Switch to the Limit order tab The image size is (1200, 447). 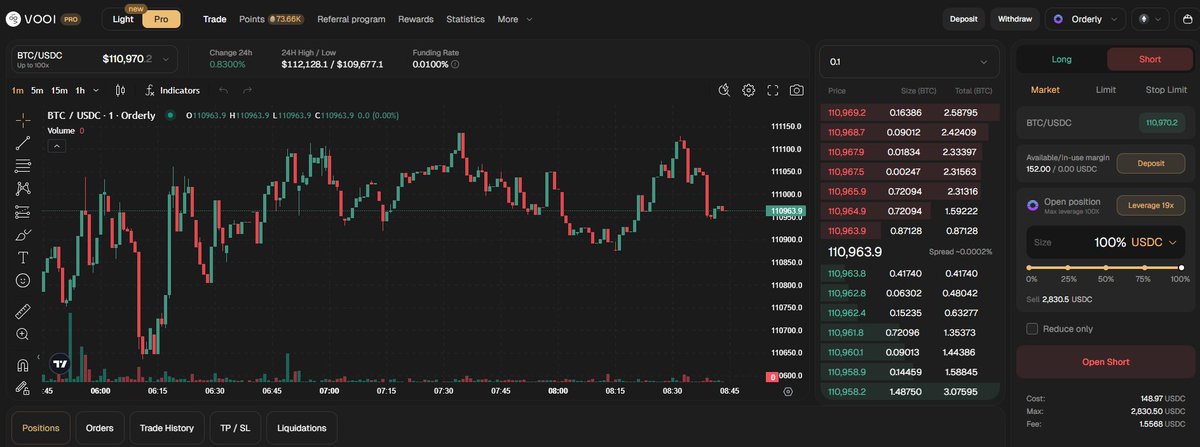(x=1105, y=90)
